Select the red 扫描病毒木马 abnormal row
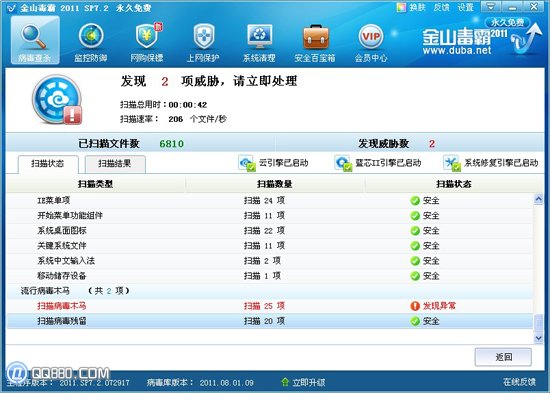The width and height of the screenshot is (550, 393). pos(269,306)
